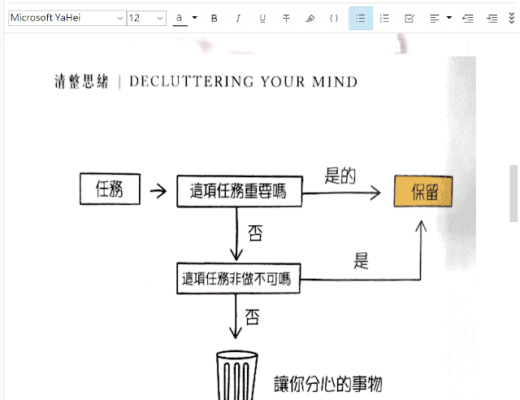The image size is (520, 400).
Task: Click the numbered list icon
Action: (x=384, y=18)
